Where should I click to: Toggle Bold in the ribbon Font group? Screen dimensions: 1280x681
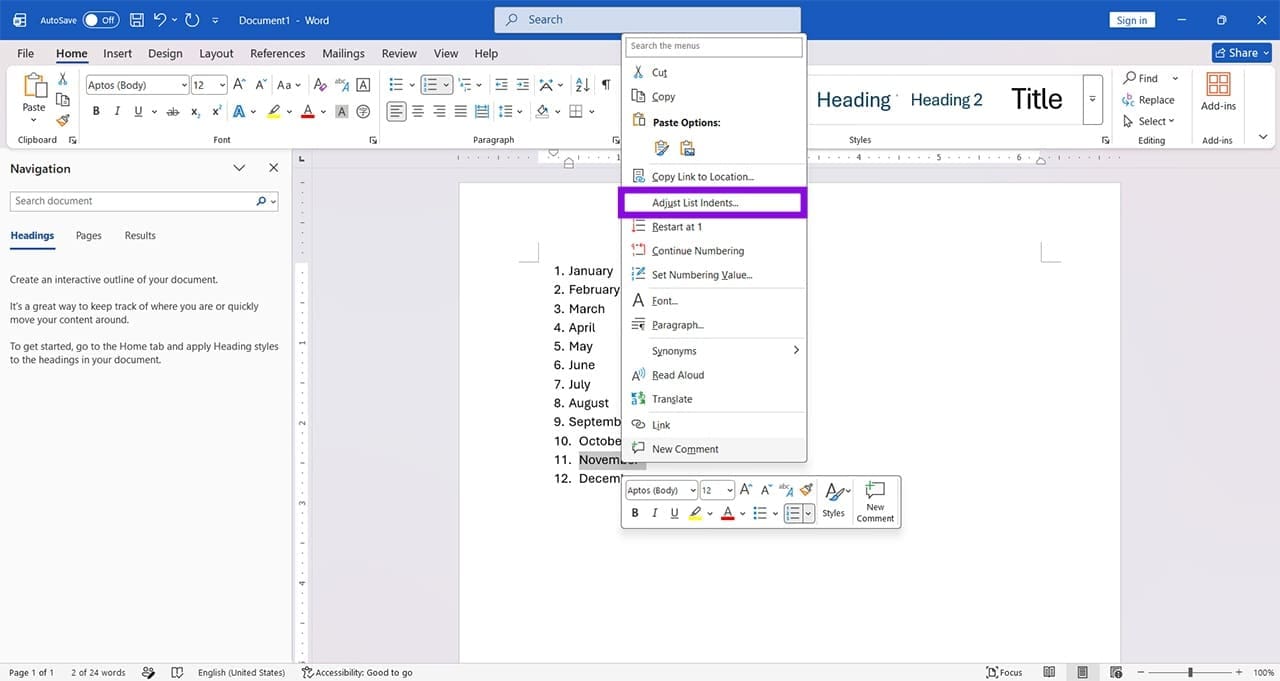(x=96, y=112)
